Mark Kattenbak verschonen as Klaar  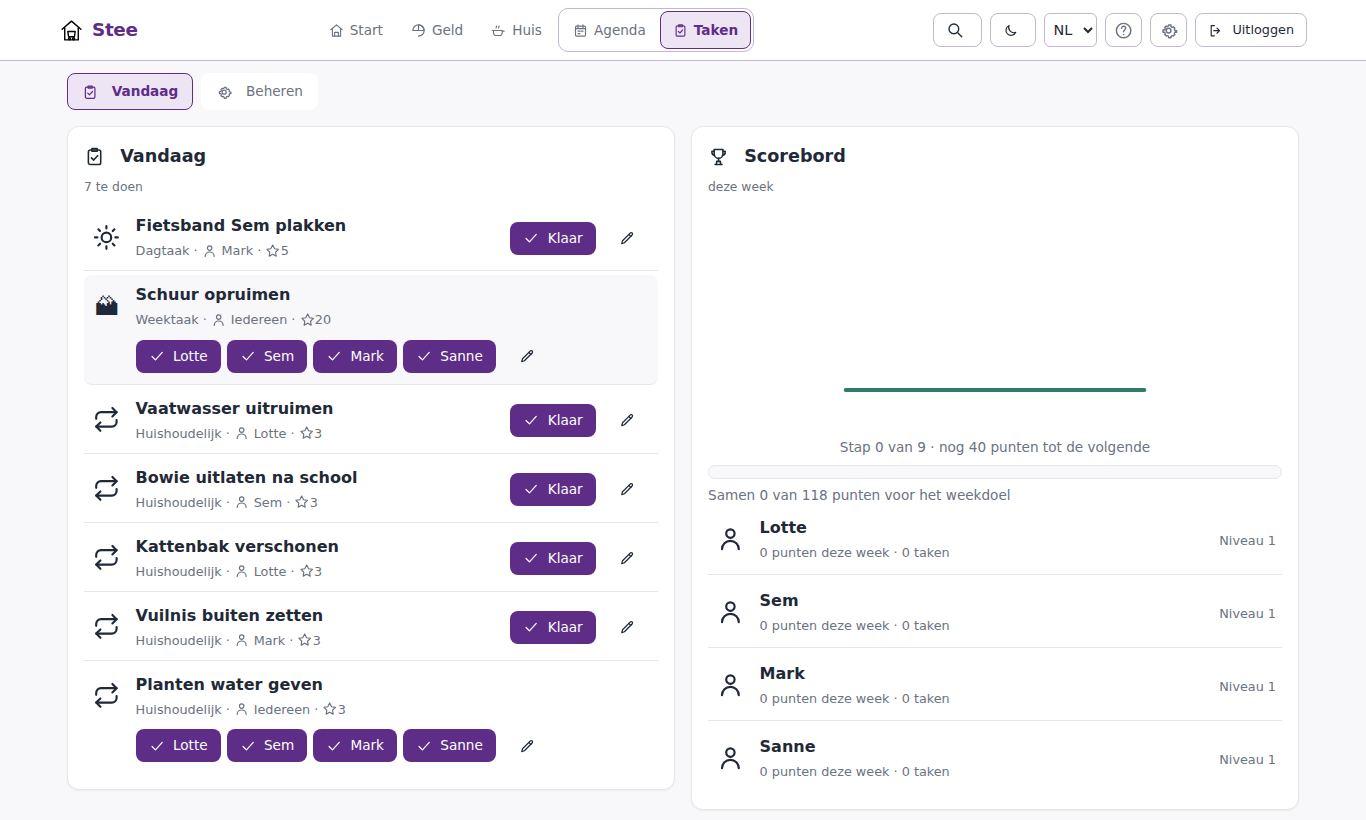(553, 558)
